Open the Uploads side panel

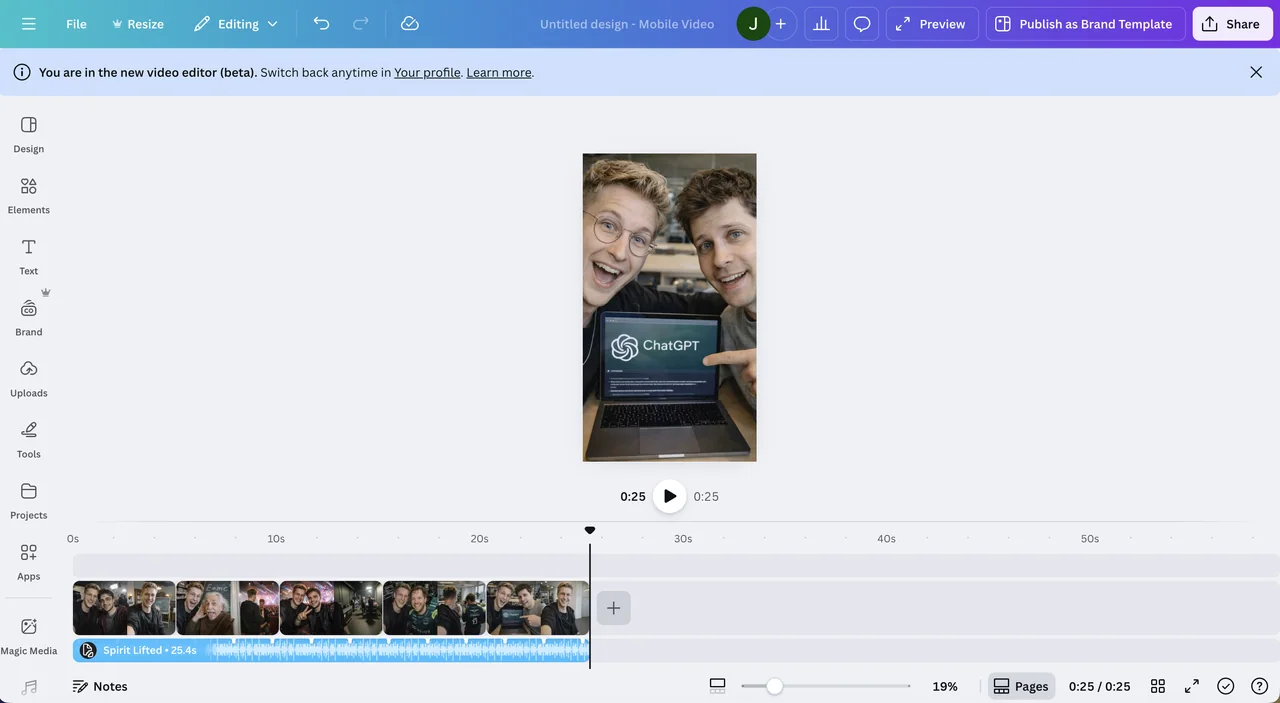[29, 378]
